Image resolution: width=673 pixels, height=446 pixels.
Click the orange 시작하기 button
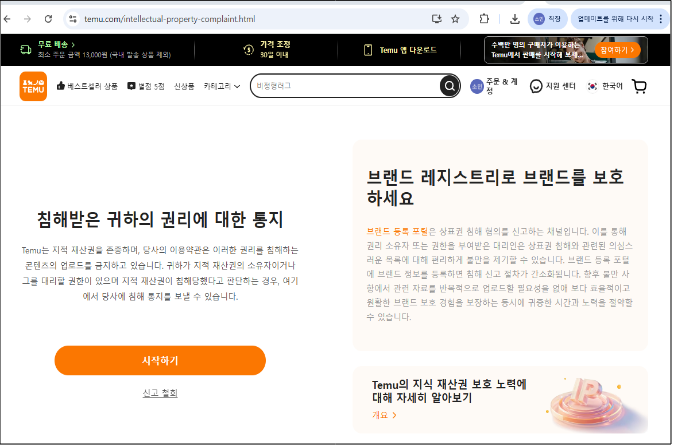pos(160,359)
